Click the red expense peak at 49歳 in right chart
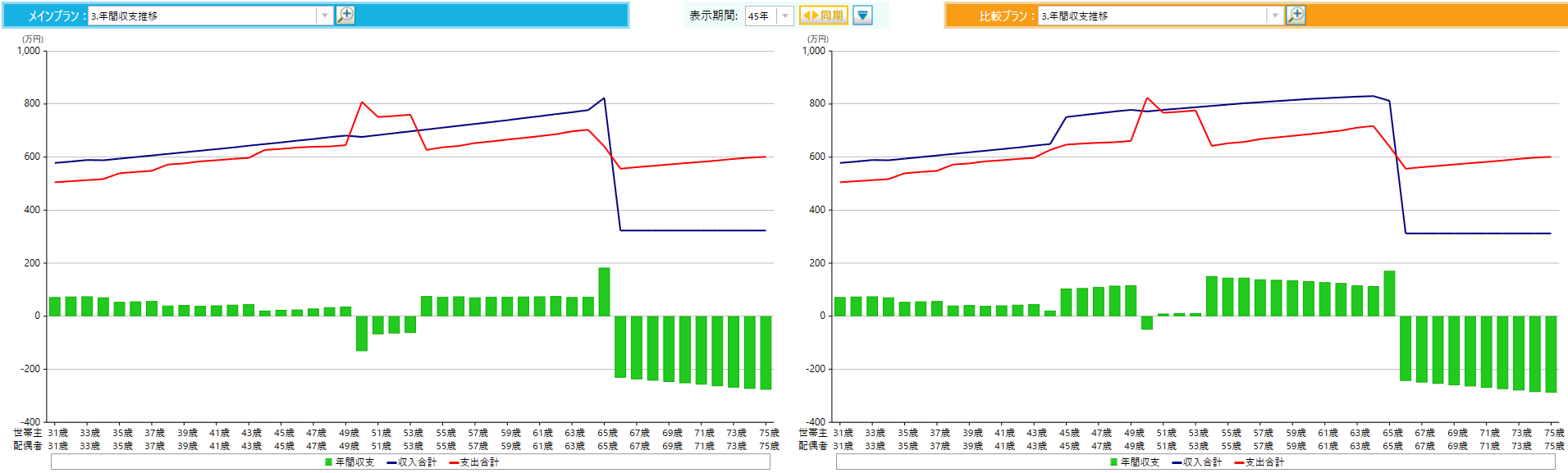This screenshot has width=1568, height=473. 1147,98
